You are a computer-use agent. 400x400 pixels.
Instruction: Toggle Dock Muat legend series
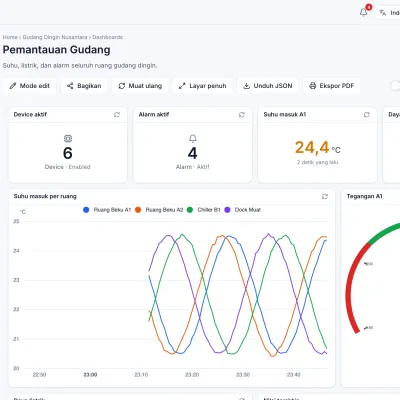click(243, 210)
